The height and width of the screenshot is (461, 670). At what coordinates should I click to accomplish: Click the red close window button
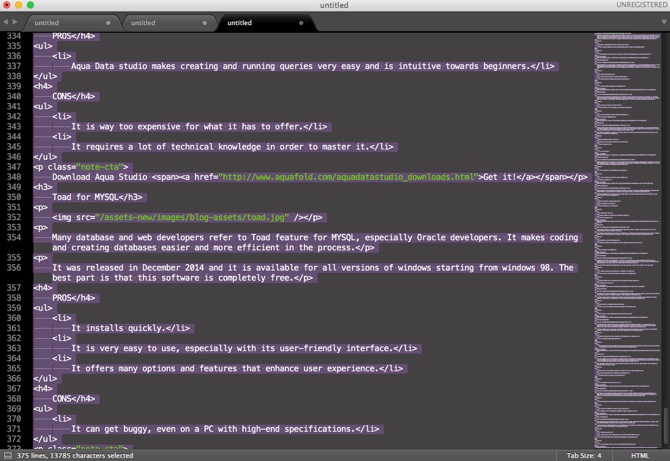tap(7, 5)
